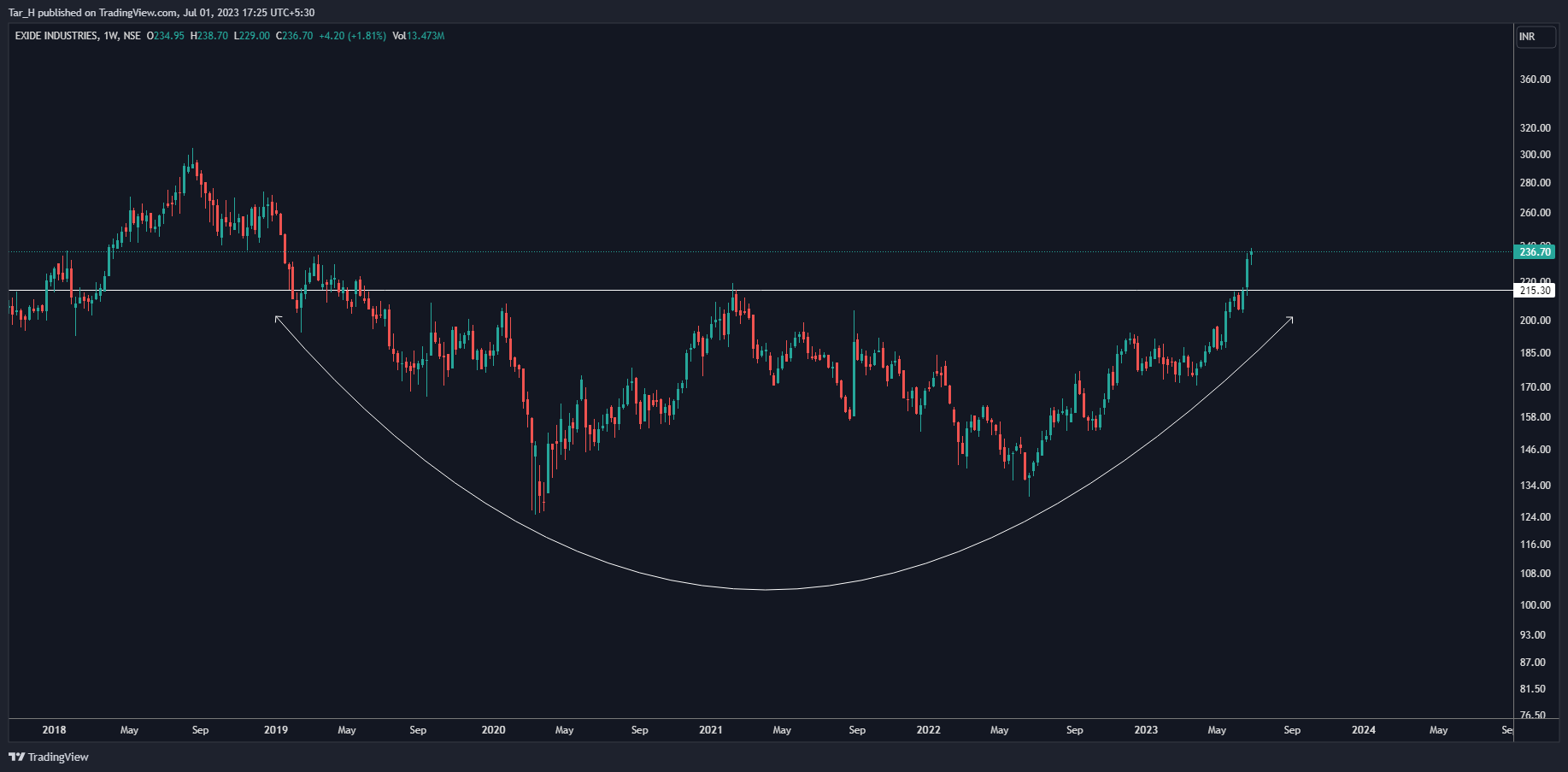
Task: Click the 300.00 price scale label
Action: [x=1535, y=155]
